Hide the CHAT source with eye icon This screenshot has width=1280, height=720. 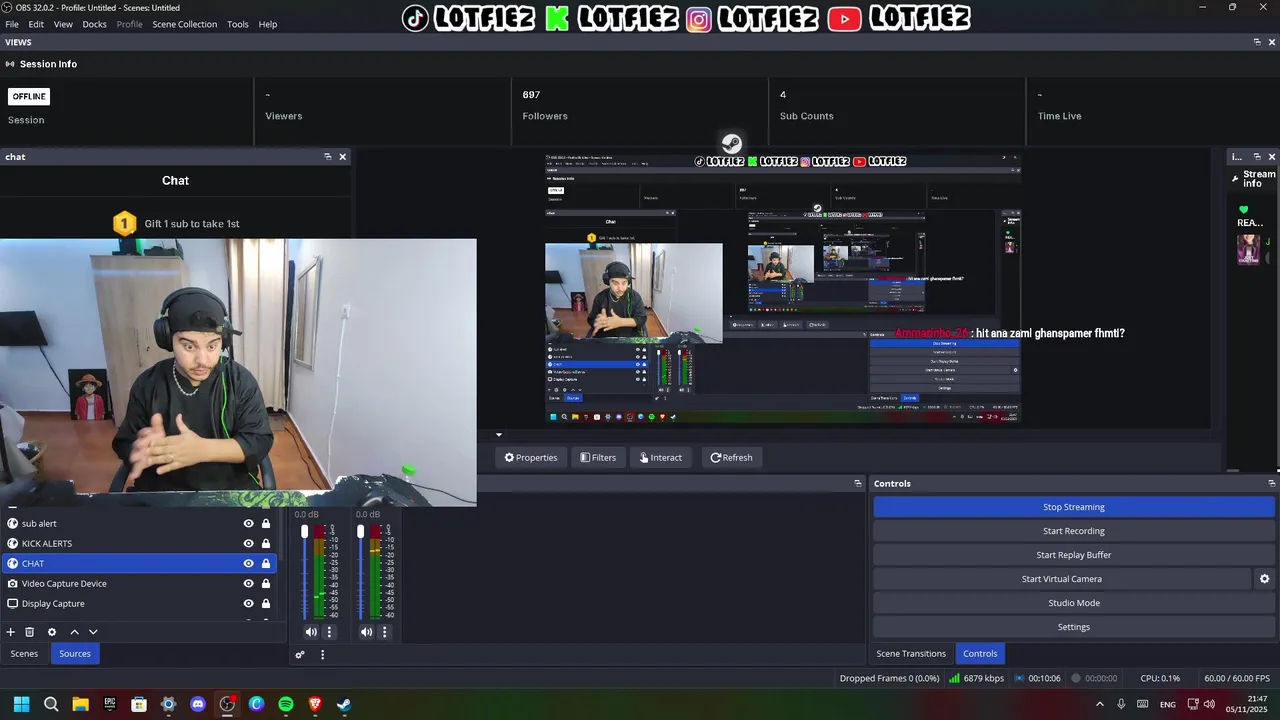coord(249,564)
